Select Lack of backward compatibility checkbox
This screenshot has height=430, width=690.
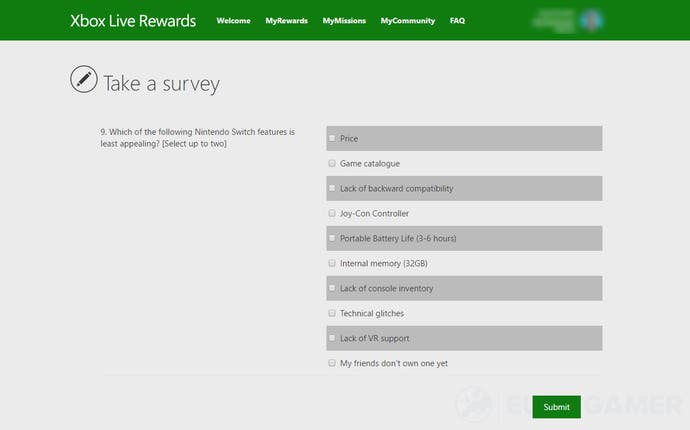point(332,188)
